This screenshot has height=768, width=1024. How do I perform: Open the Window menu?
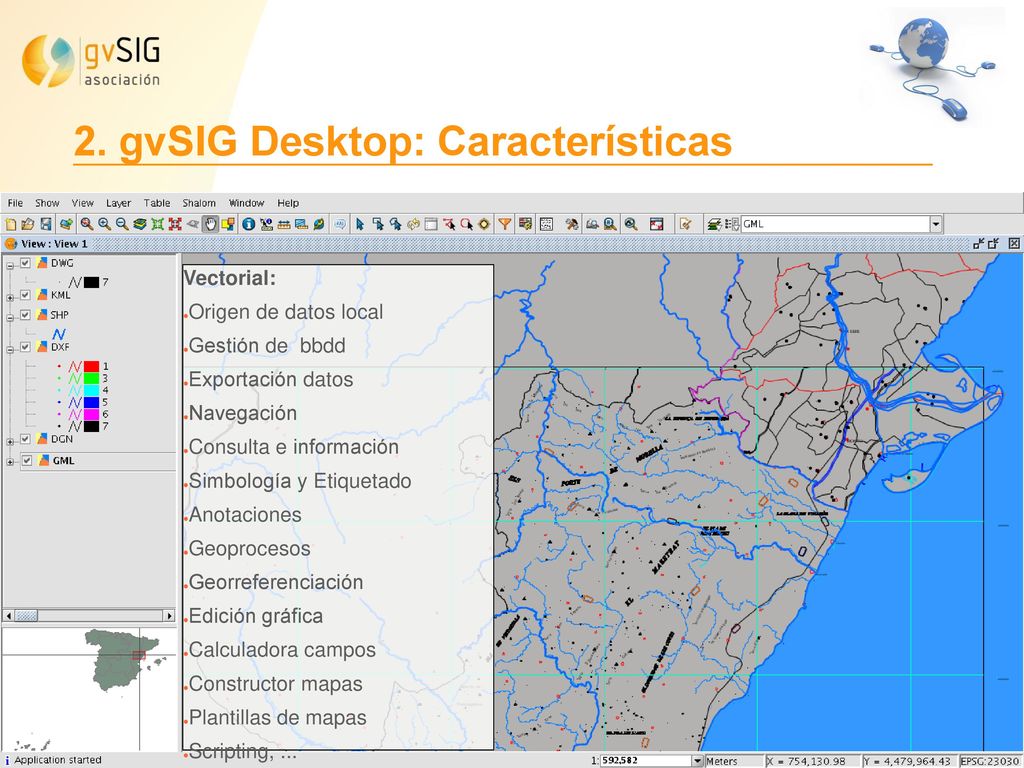click(246, 203)
